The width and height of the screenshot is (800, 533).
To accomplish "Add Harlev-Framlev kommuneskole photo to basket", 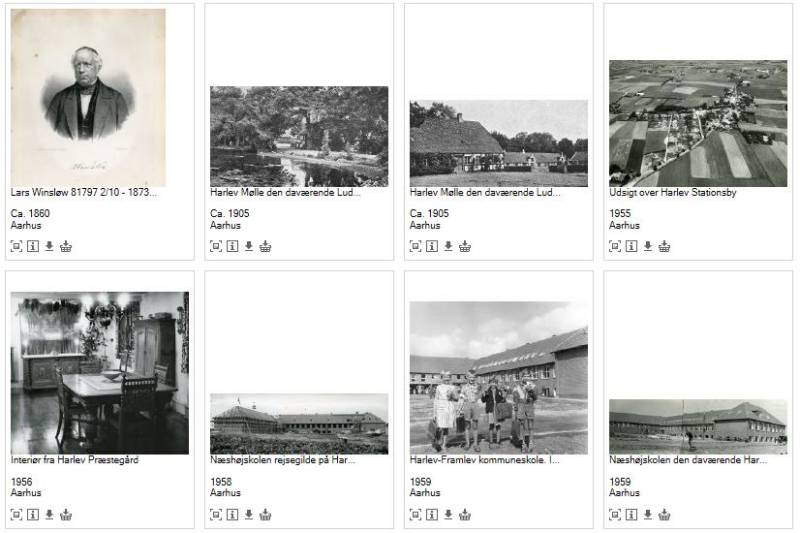I will pyautogui.click(x=464, y=515).
